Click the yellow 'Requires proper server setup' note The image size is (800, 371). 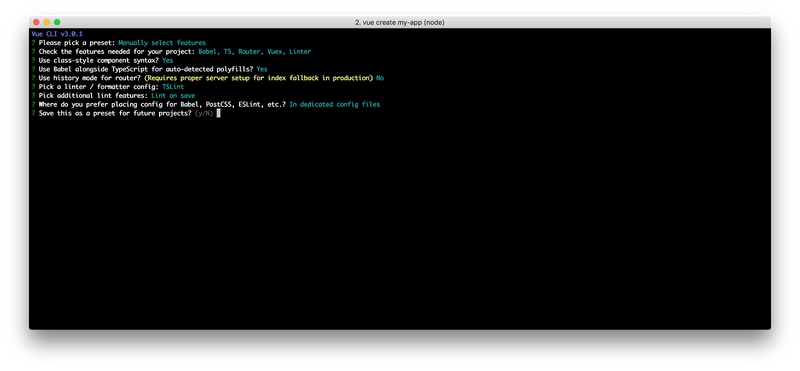tap(259, 78)
